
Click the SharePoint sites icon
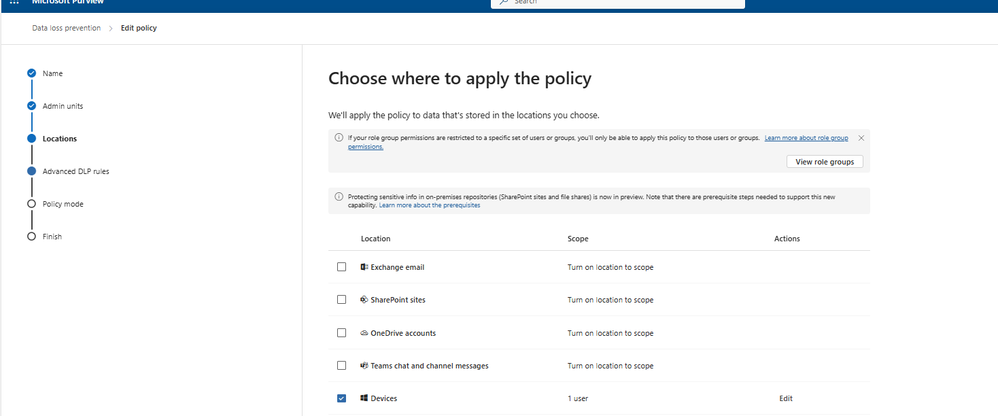coord(364,300)
